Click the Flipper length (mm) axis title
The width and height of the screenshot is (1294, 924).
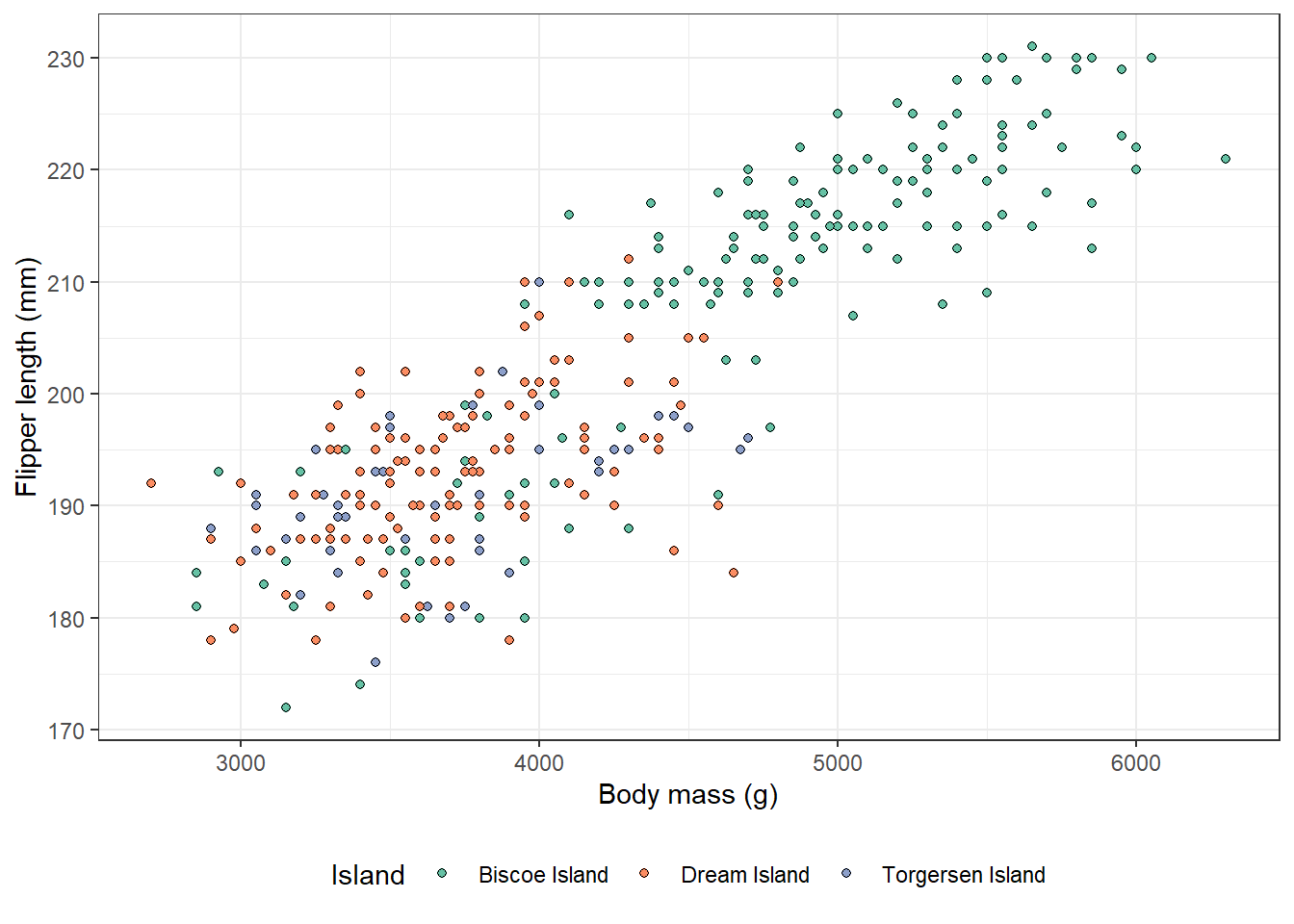point(27,377)
